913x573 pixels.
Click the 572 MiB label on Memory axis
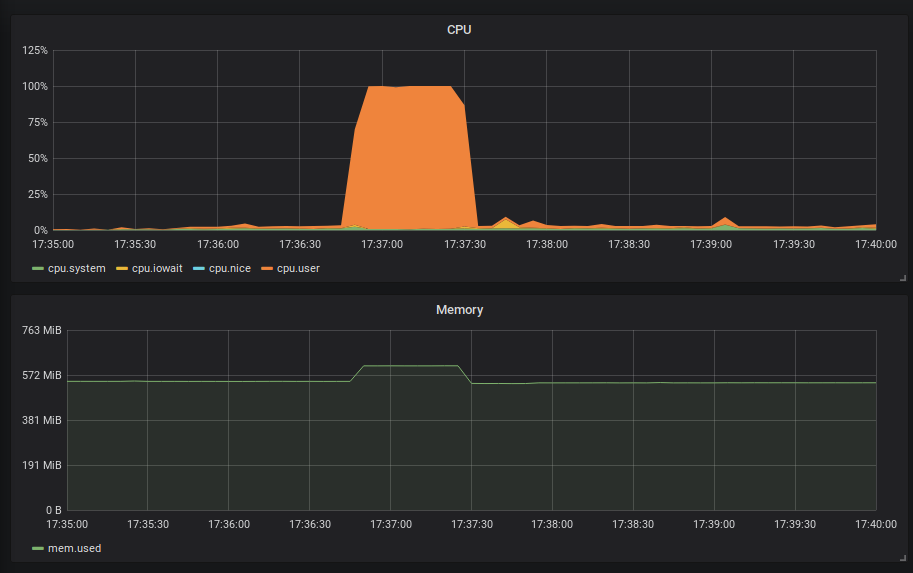point(42,376)
